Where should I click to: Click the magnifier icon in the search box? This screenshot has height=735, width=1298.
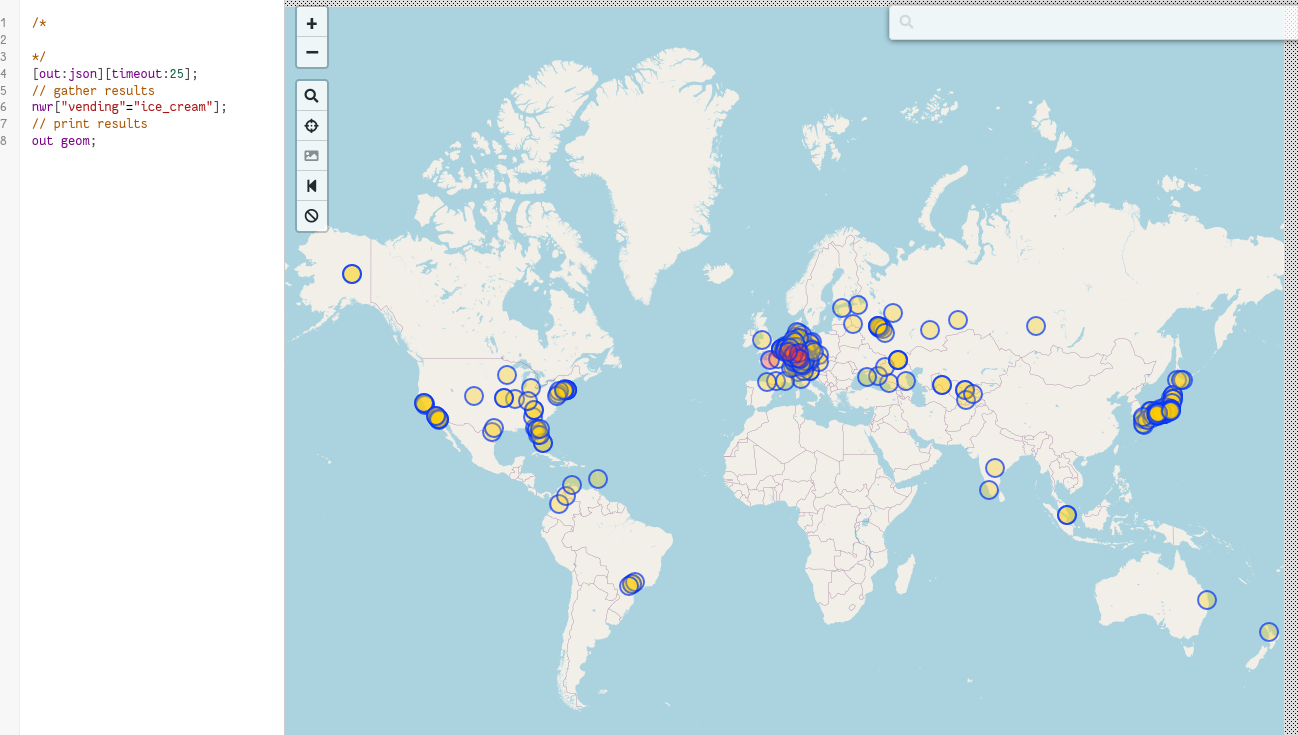(907, 22)
